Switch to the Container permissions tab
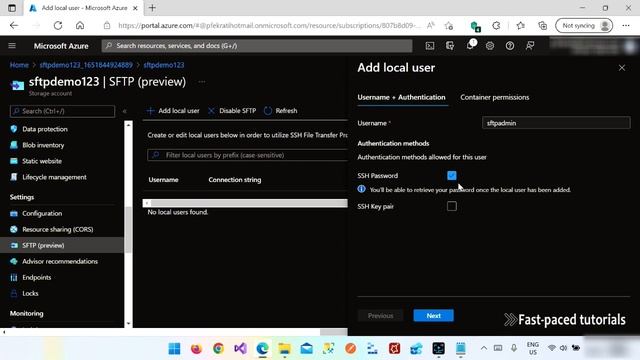Image resolution: width=640 pixels, height=360 pixels. (x=494, y=97)
